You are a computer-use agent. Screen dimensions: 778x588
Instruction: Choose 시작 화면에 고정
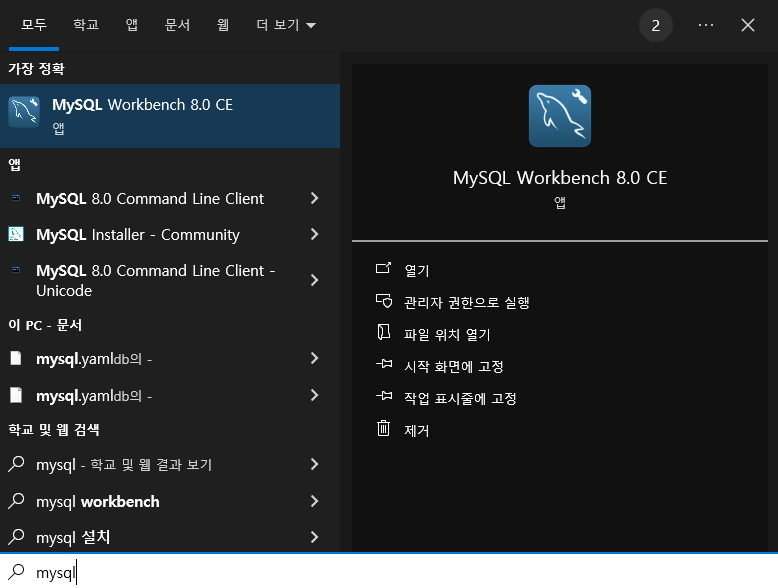click(454, 366)
